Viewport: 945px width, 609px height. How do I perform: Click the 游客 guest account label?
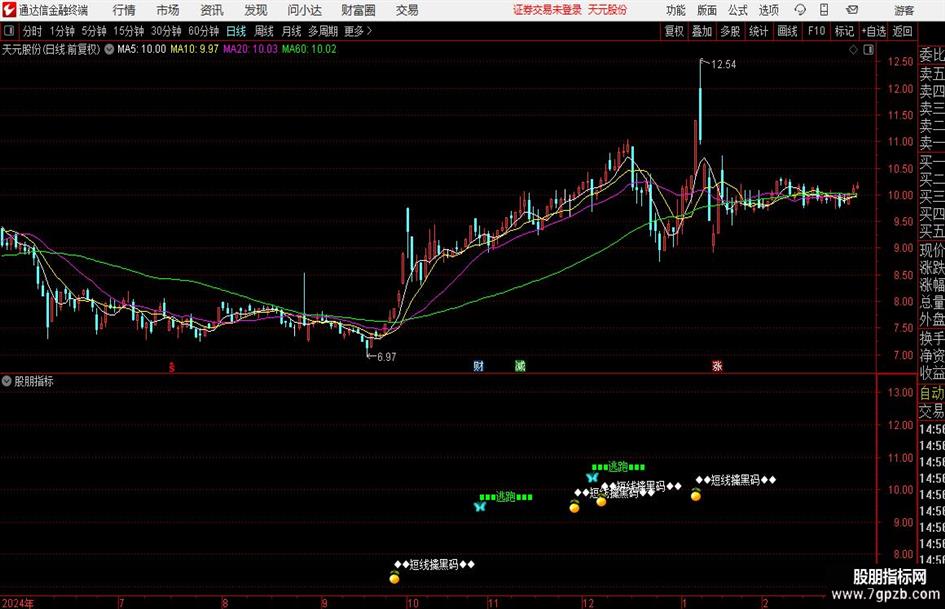904,10
